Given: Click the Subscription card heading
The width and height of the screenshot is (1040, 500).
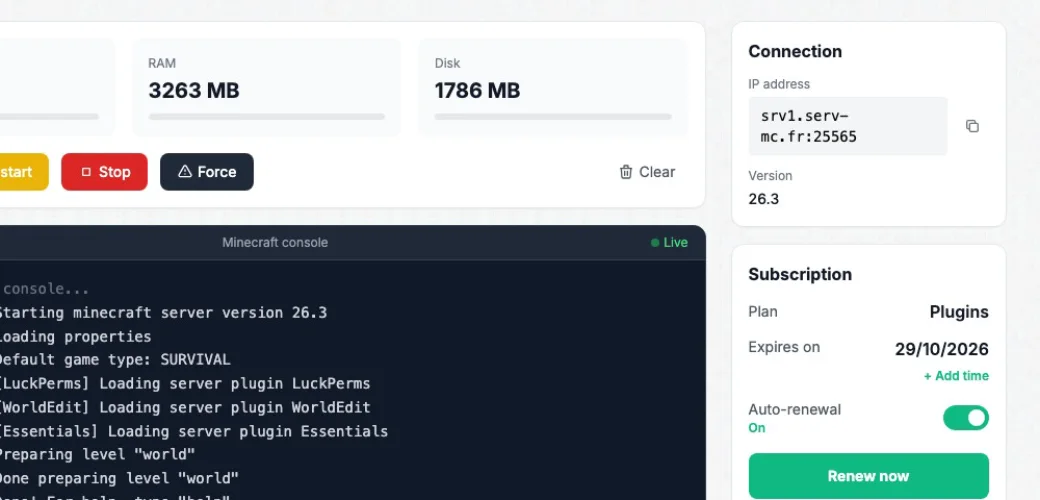Looking at the screenshot, I should (800, 275).
